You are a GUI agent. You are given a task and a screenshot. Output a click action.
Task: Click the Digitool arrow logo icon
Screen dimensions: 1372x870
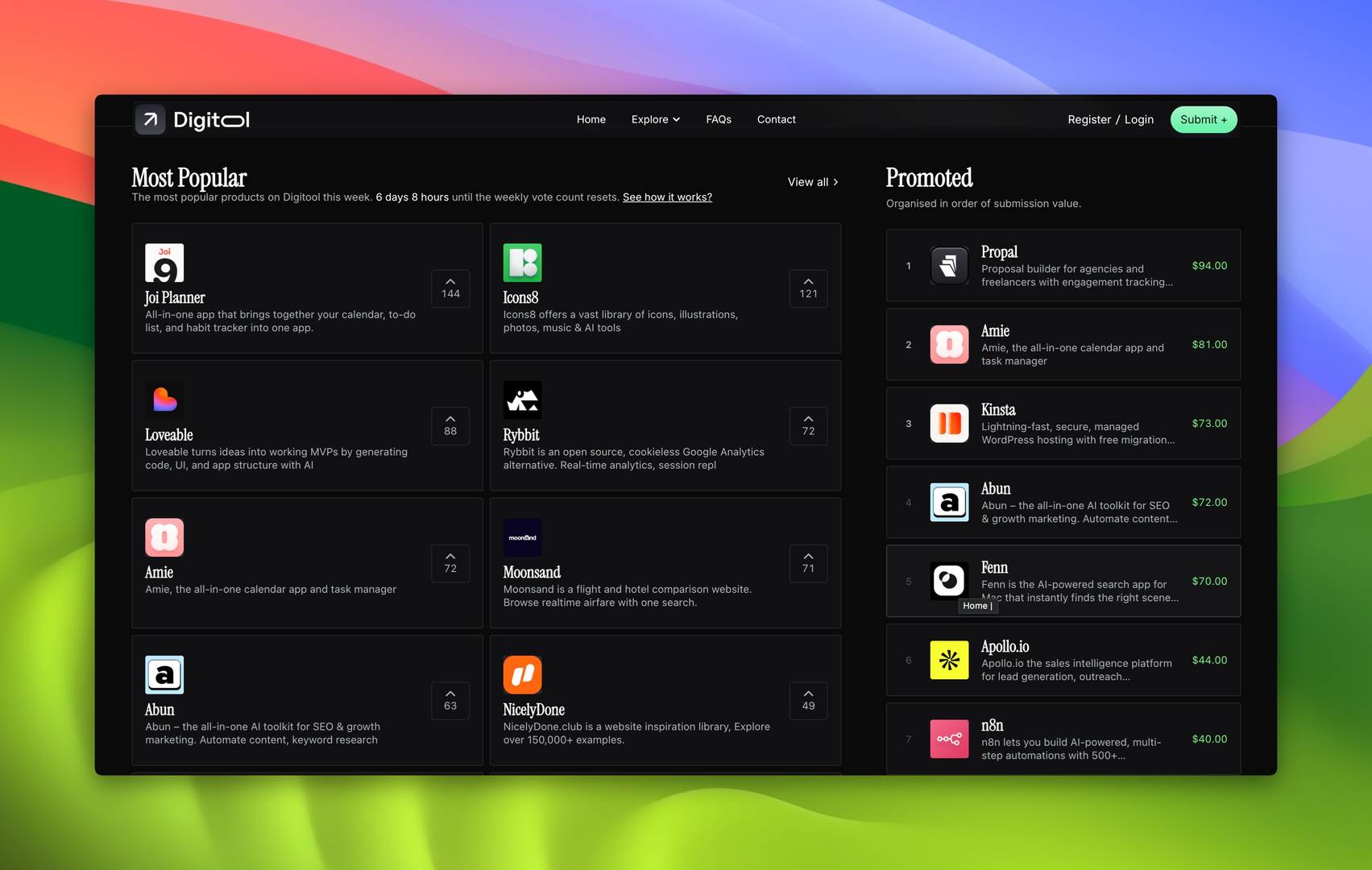pyautogui.click(x=150, y=119)
